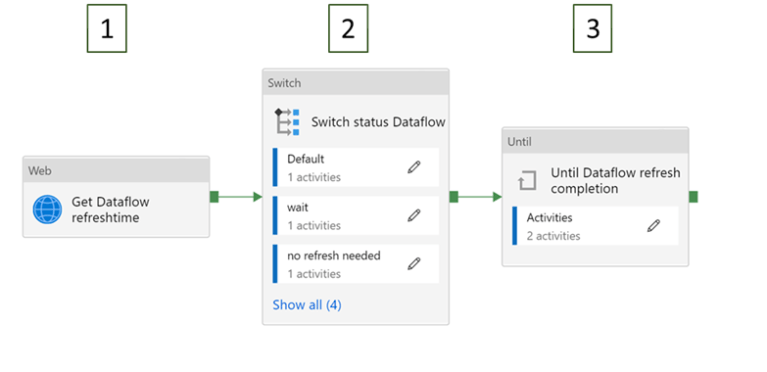Expand all cases with Show all (4)

click(x=307, y=305)
